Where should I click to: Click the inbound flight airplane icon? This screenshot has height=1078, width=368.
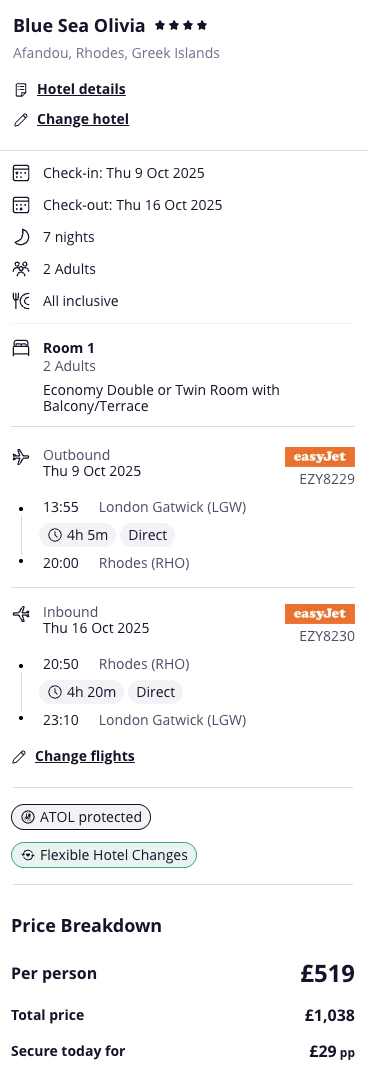point(21,613)
